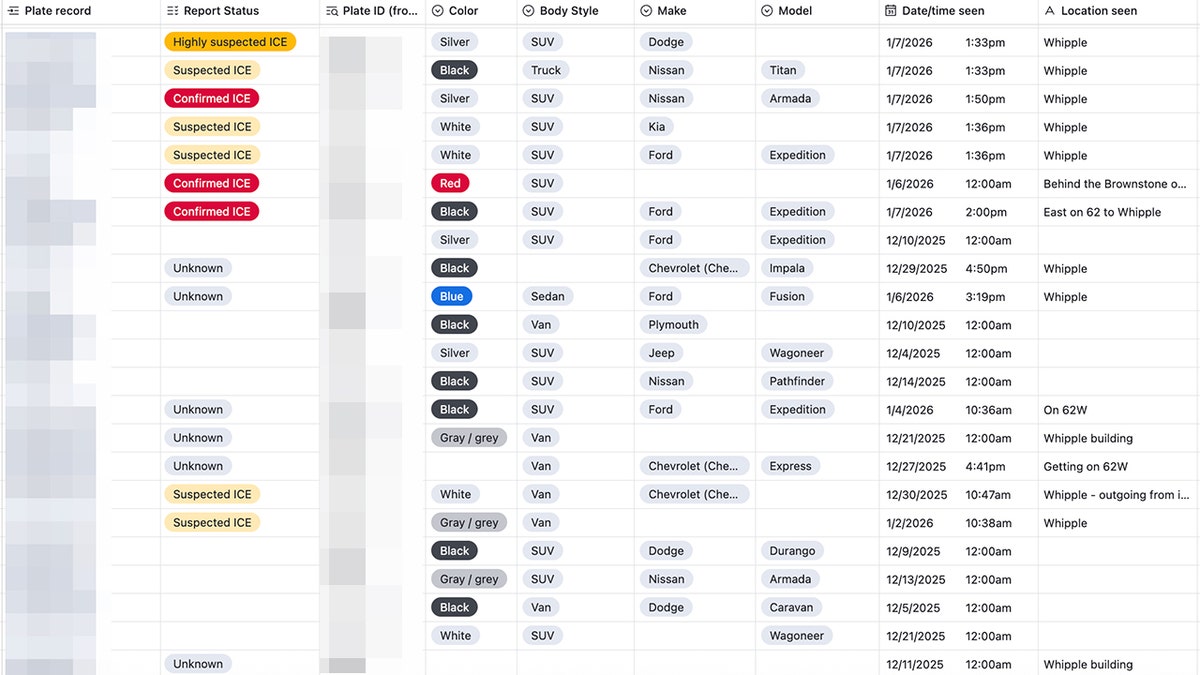Viewport: 1200px width, 675px height.
Task: Open the Silver color cell in first row
Action: pos(454,42)
